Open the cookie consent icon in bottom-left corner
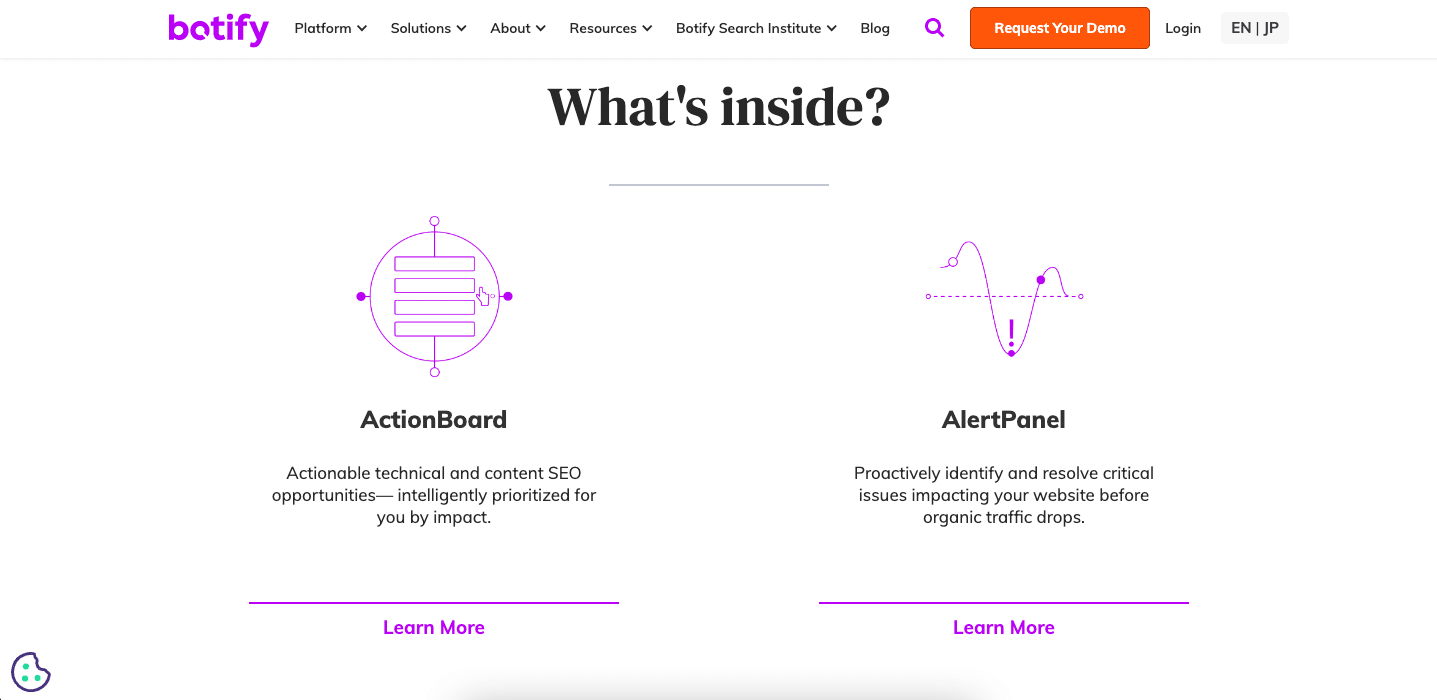 coord(30,671)
